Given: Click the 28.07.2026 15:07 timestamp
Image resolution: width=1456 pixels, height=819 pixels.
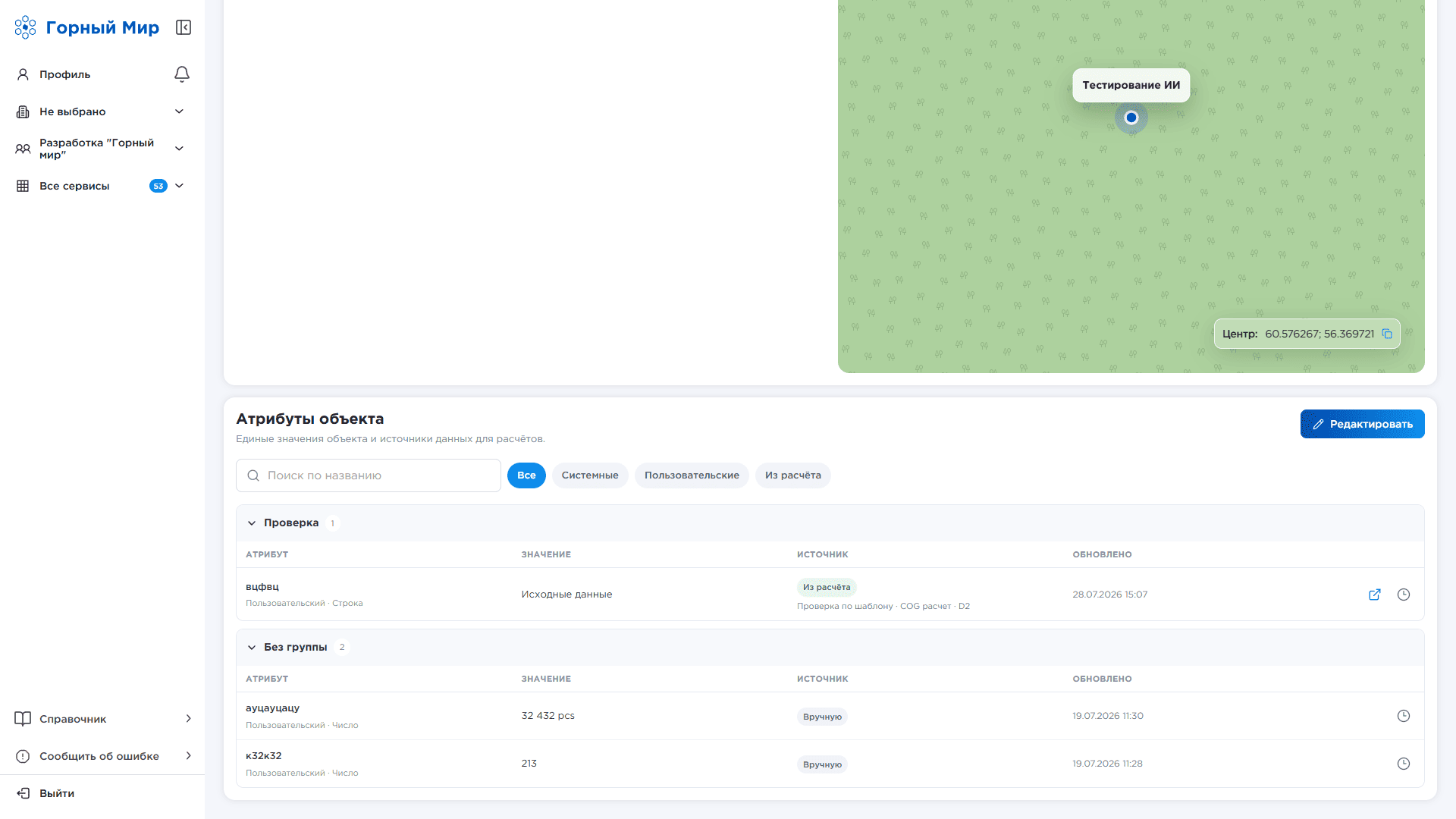Looking at the screenshot, I should tap(1110, 595).
